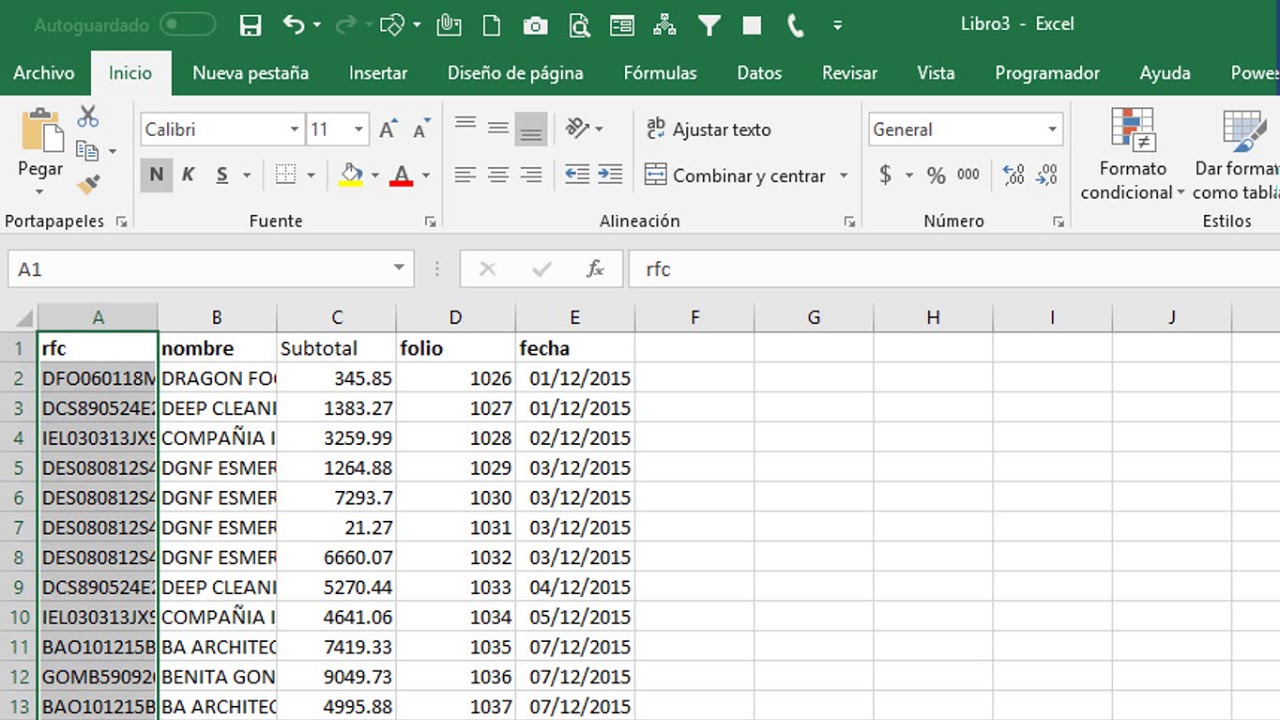Align text to middle of cell
Screen dimensions: 1280x720
coord(498,127)
